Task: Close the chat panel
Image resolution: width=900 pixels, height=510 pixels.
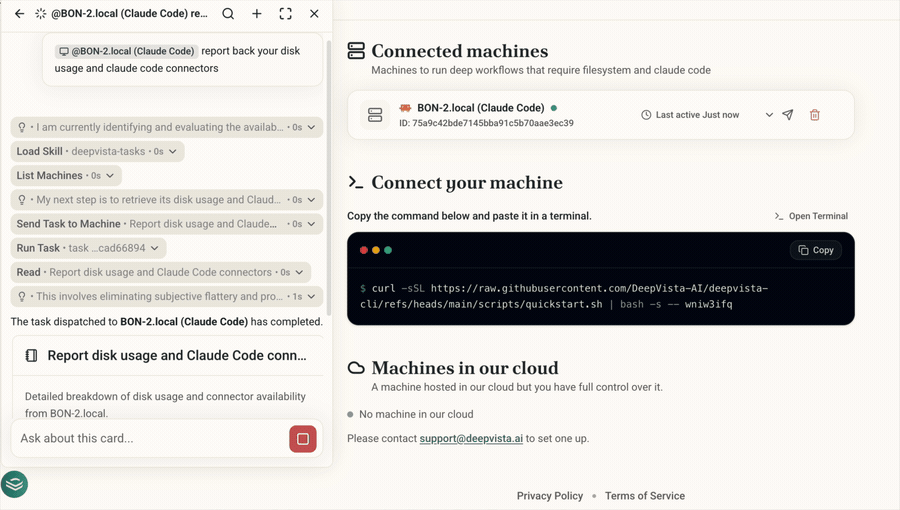Action: click(x=314, y=13)
